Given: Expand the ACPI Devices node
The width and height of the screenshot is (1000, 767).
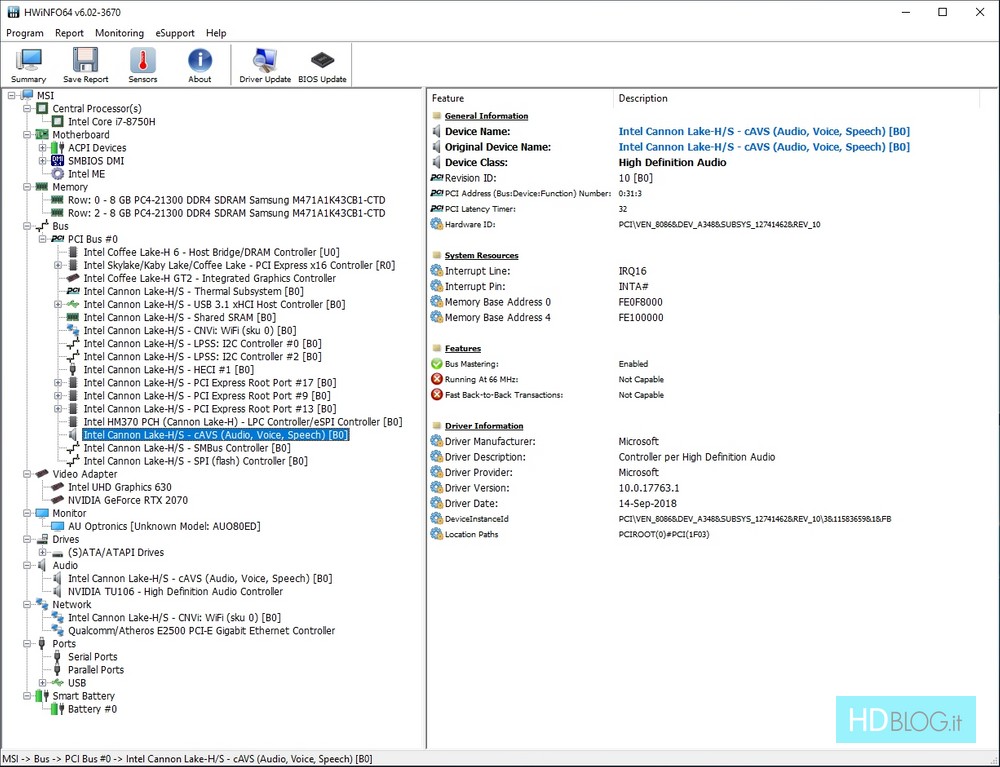Looking at the screenshot, I should tap(43, 148).
